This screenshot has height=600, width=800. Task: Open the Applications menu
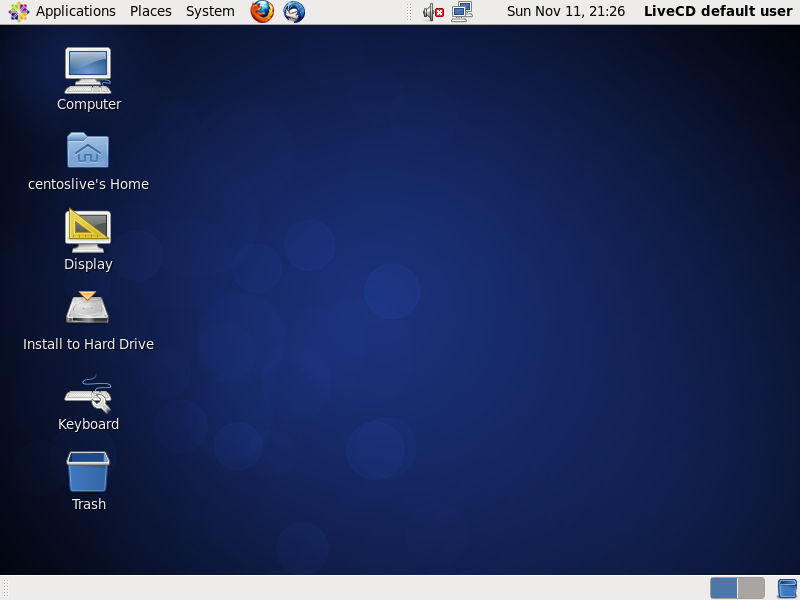point(76,11)
